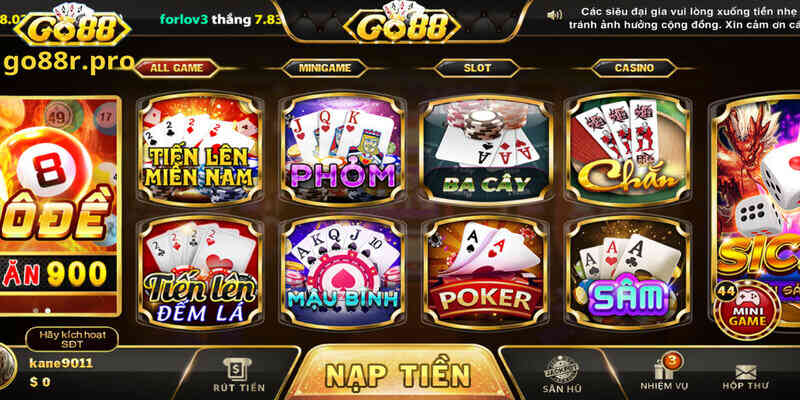Open the round Mini Game button
Screen dimensions: 800x400
pos(747,309)
